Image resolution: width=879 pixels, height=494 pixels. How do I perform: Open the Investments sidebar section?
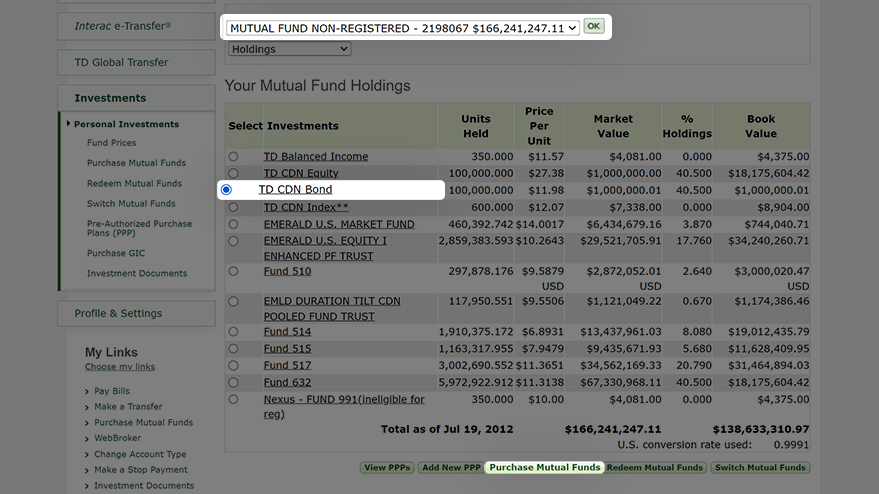pos(136,98)
